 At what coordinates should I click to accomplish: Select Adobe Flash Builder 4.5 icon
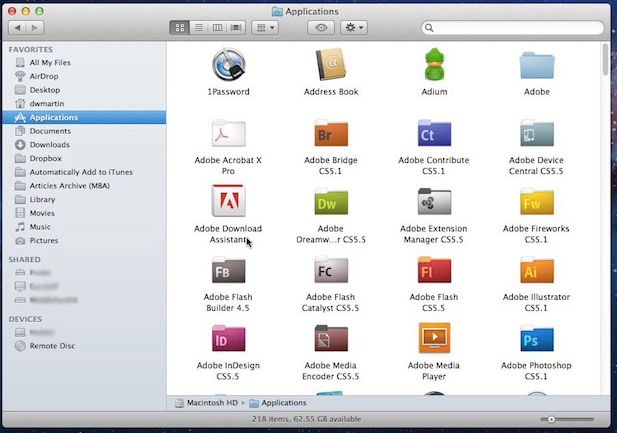point(229,270)
